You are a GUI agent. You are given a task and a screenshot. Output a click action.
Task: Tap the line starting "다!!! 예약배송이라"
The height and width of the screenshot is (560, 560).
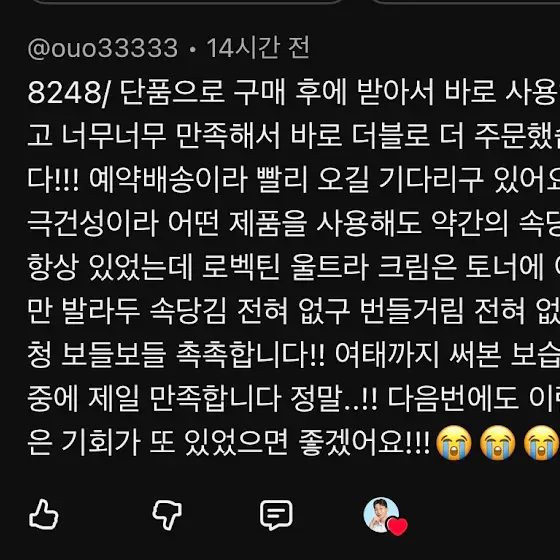point(294,180)
